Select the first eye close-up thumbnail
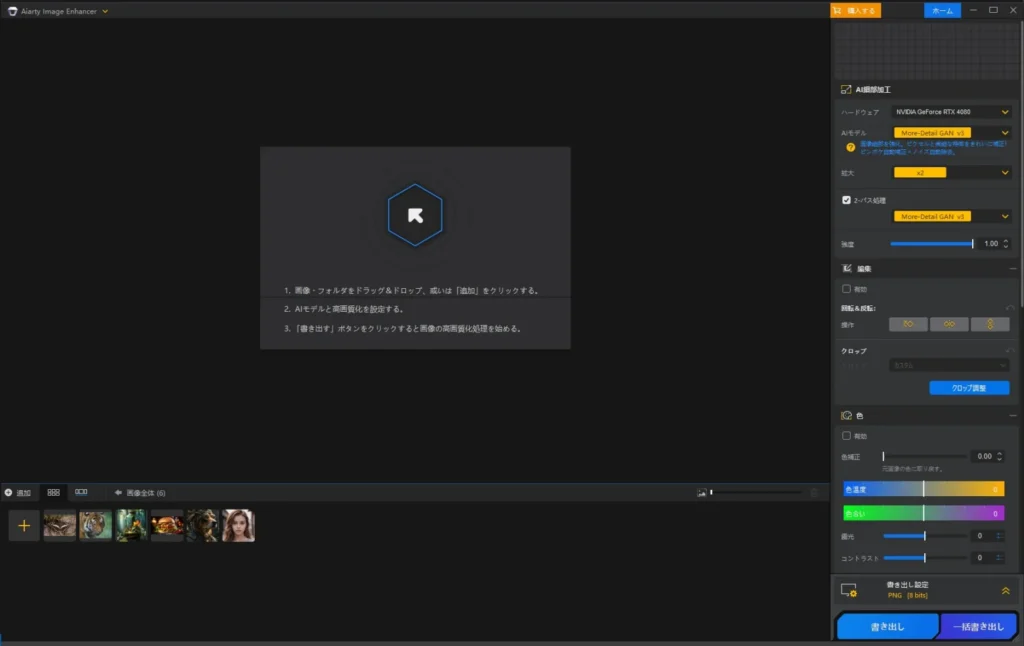Screen dimensions: 1024x646 pyautogui.click(x=59, y=526)
